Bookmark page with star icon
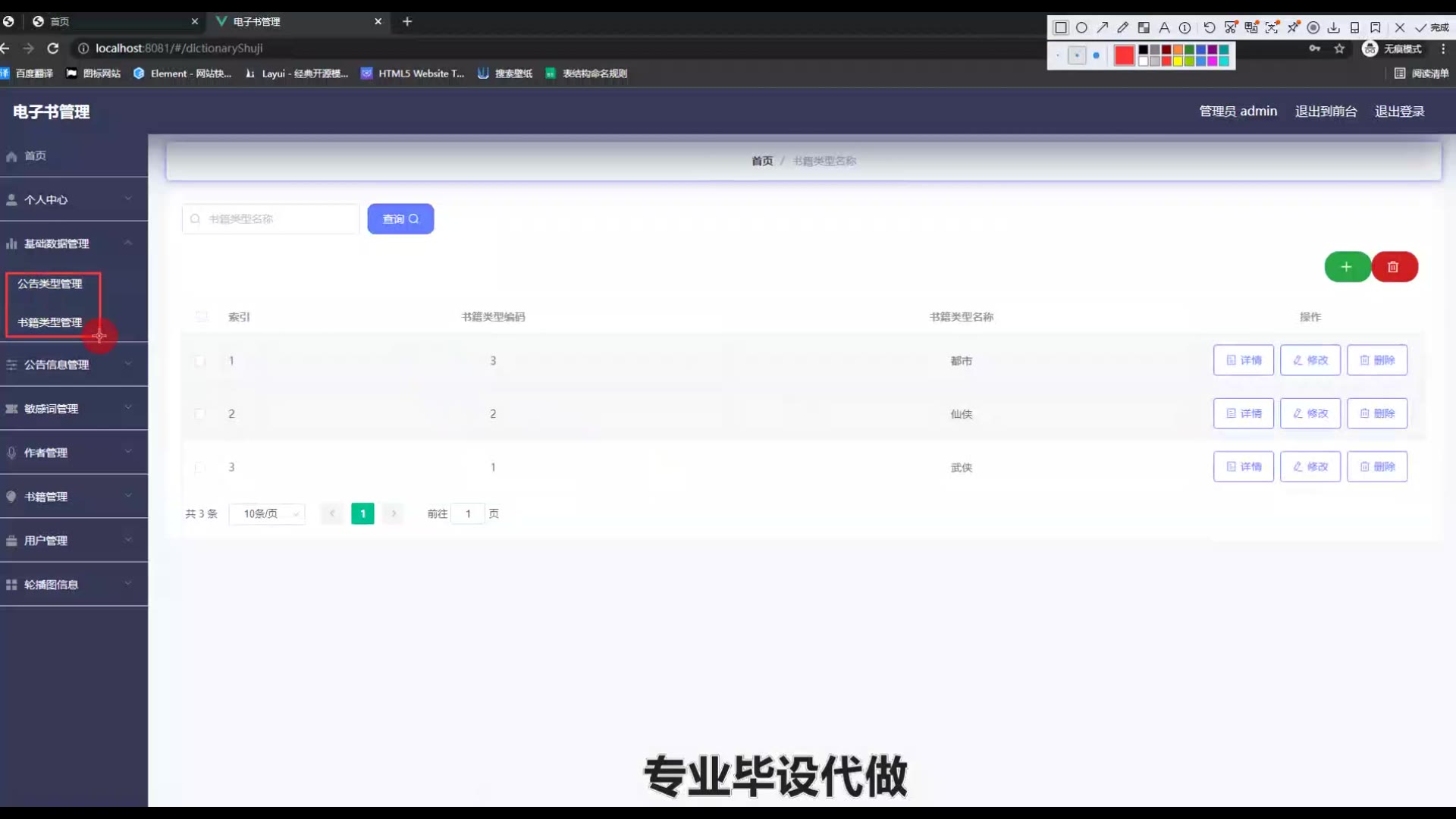Screen dimensions: 1456x819 [x=1339, y=49]
